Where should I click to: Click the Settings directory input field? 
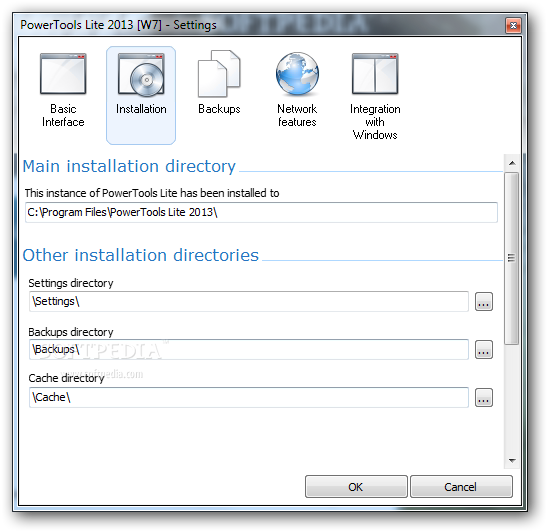[x=249, y=301]
